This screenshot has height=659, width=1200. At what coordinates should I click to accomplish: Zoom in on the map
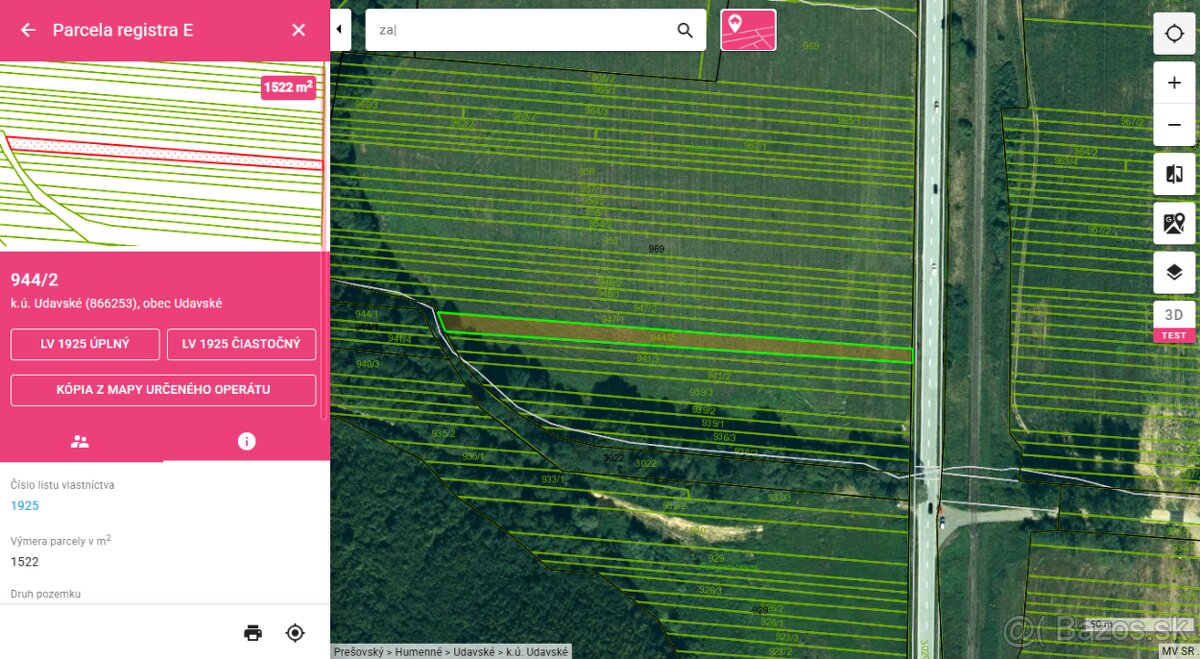pos(1174,83)
